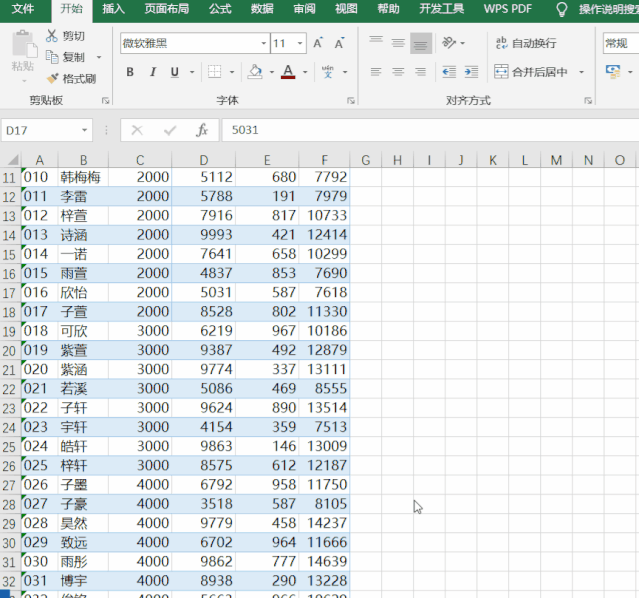Increase font size with larger A icon
This screenshot has height=598, width=639.
point(318,43)
